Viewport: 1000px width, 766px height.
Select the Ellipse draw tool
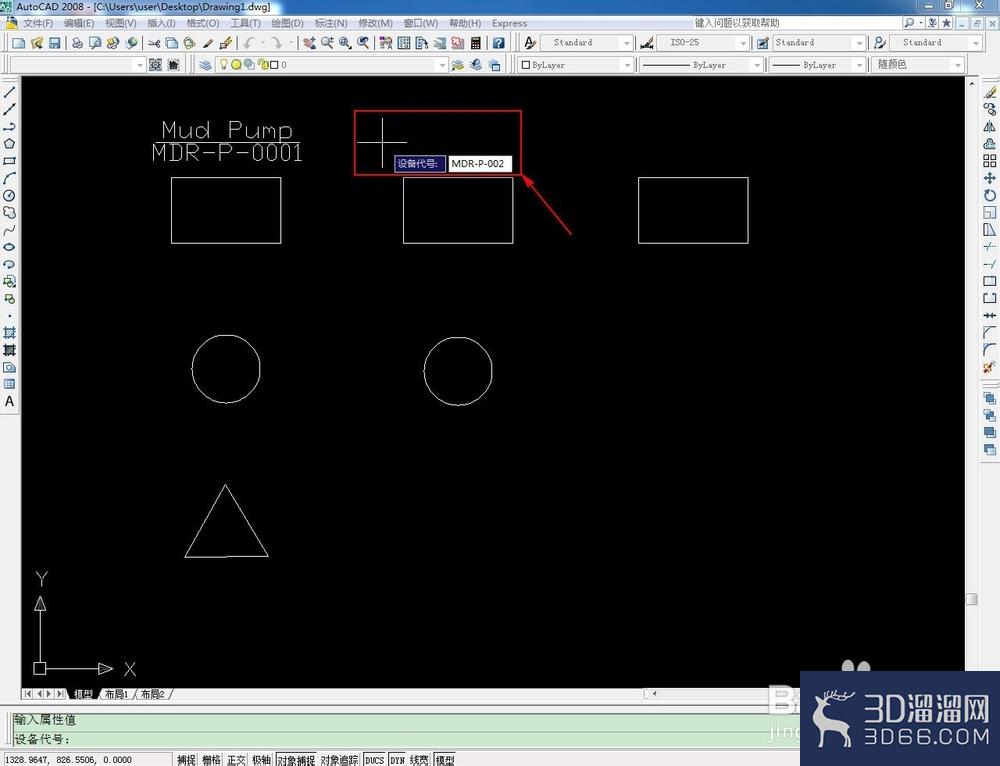10,247
